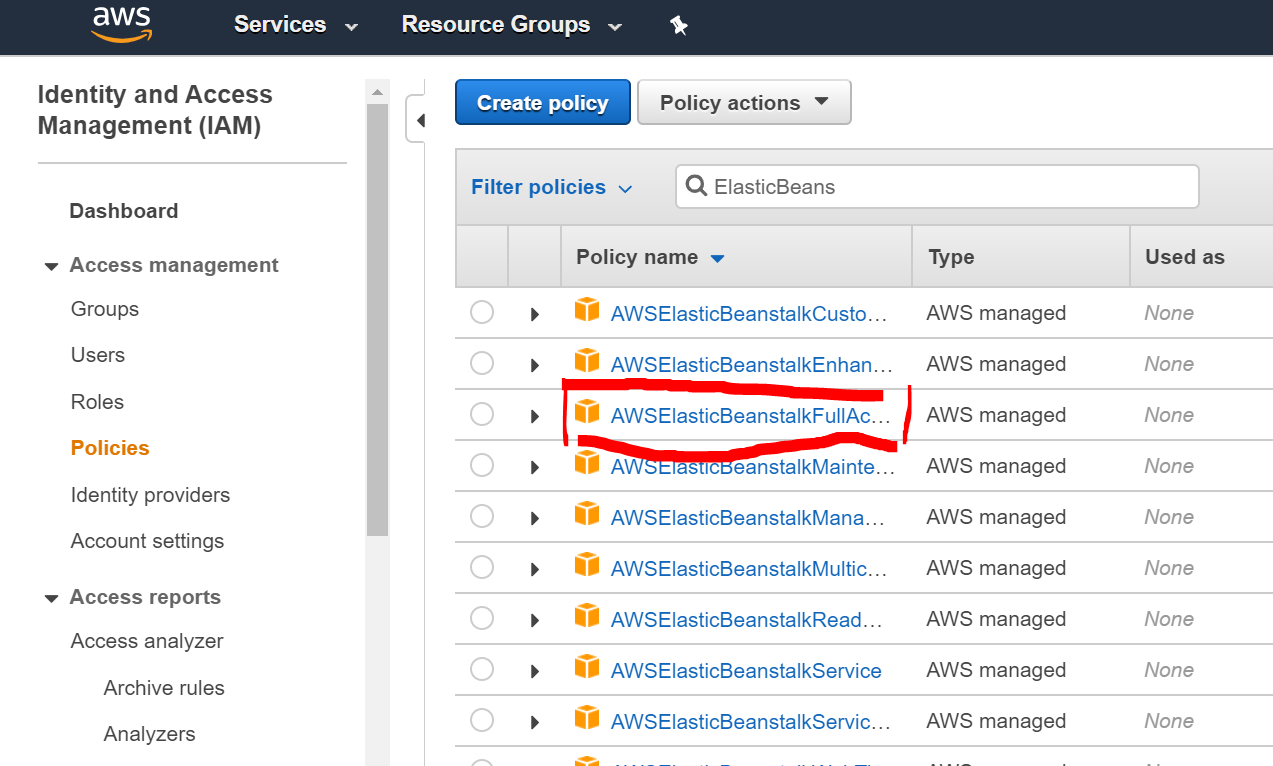Open the Roles page in sidebar
Viewport: 1273px width, 766px height.
pos(97,402)
